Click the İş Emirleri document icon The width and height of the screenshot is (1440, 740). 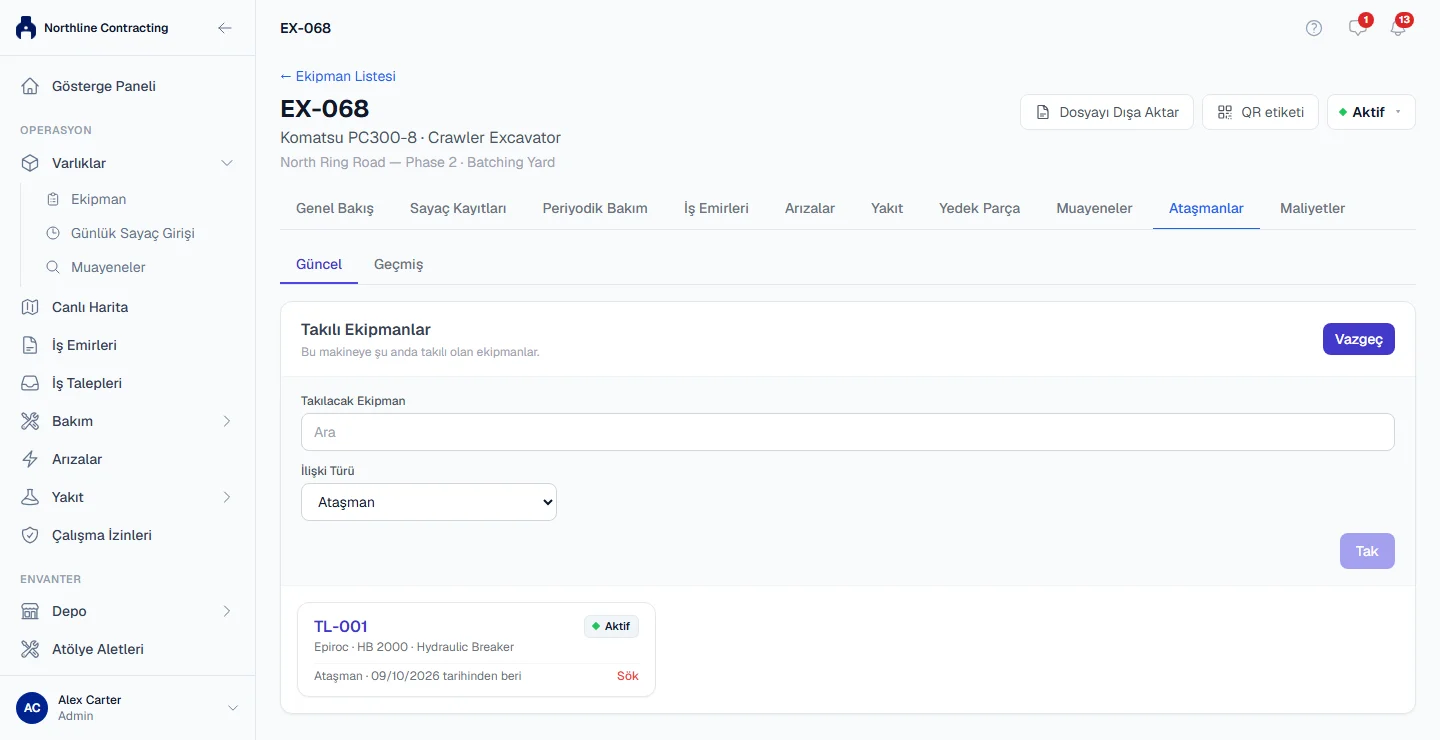[x=31, y=345]
